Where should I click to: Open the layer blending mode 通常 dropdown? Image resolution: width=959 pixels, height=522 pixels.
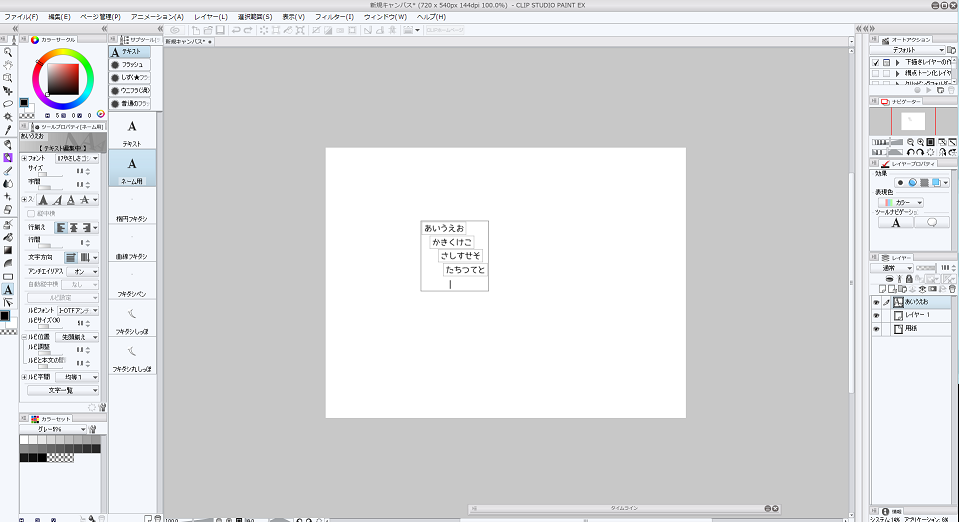point(892,268)
